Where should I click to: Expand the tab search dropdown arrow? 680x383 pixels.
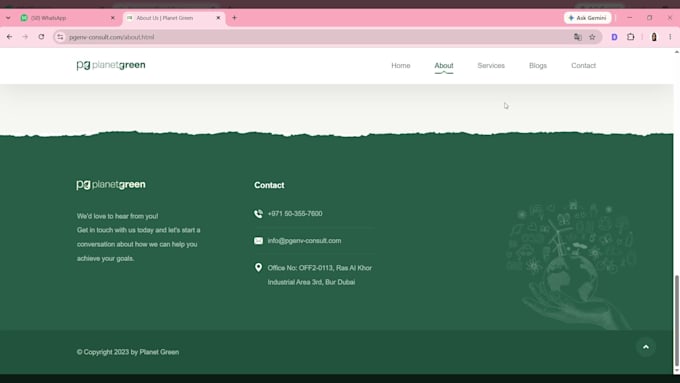click(8, 18)
